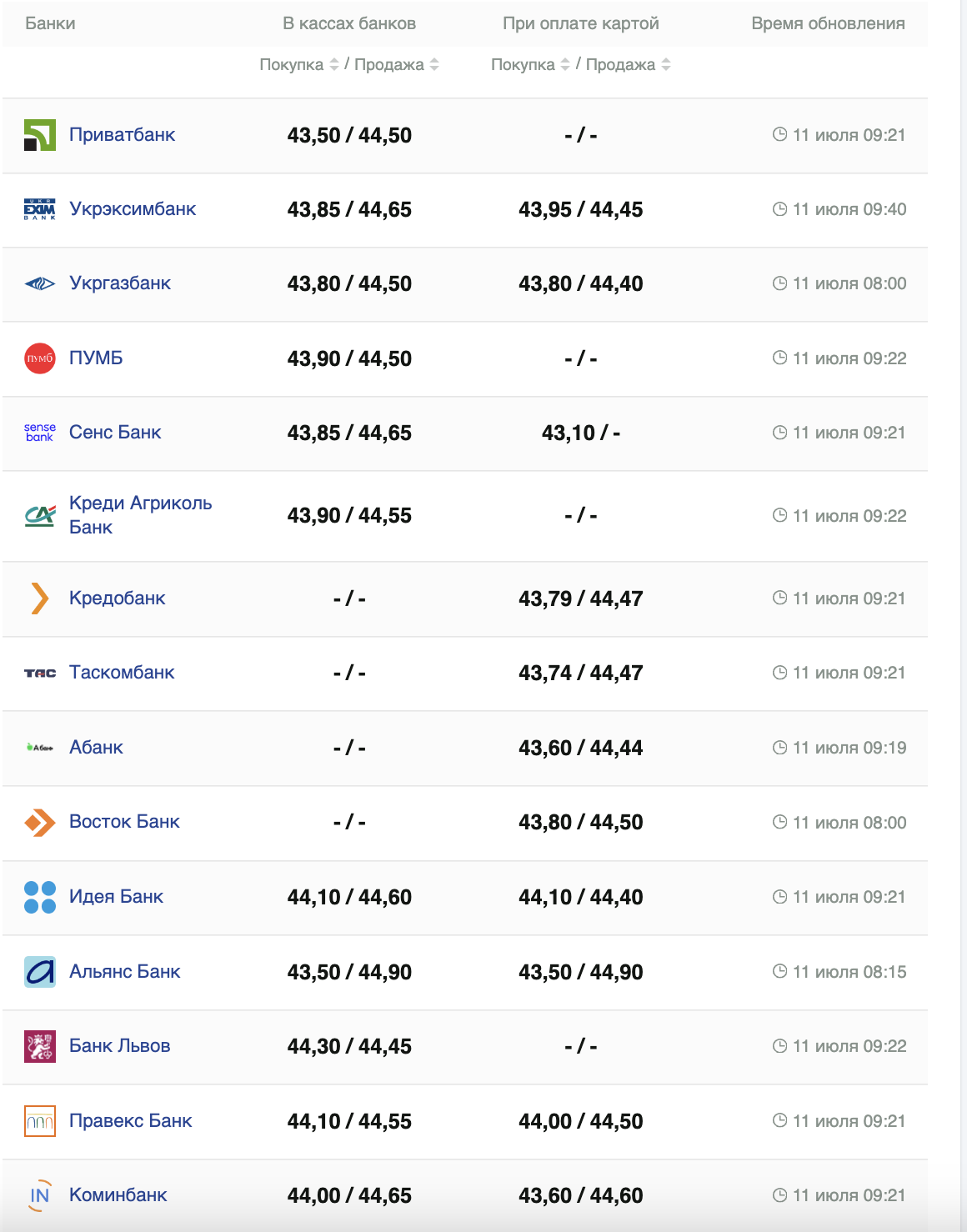The height and width of the screenshot is (1232, 967).
Task: Click the orange Кредобанк chevron logo
Action: (40, 598)
